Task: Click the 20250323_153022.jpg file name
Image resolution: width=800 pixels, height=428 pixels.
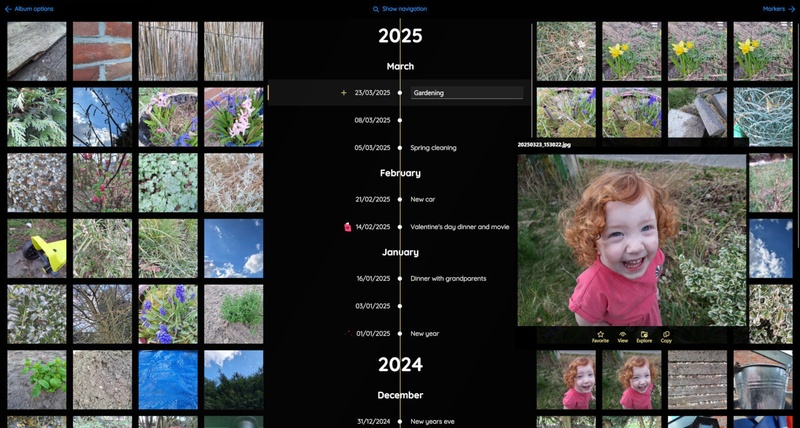Action: pos(544,145)
